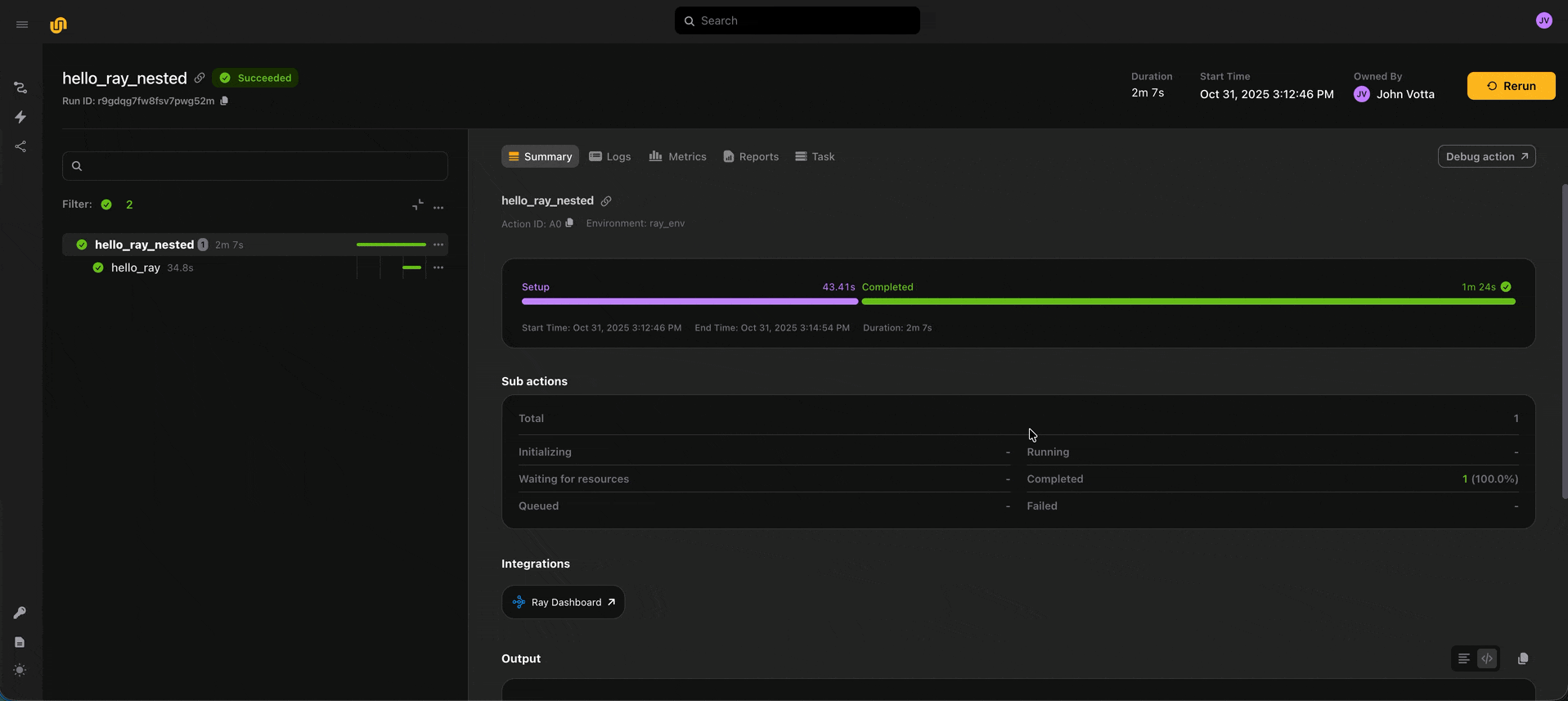Toggle the succeeded status filter
This screenshot has height=701, width=1568.
click(106, 204)
